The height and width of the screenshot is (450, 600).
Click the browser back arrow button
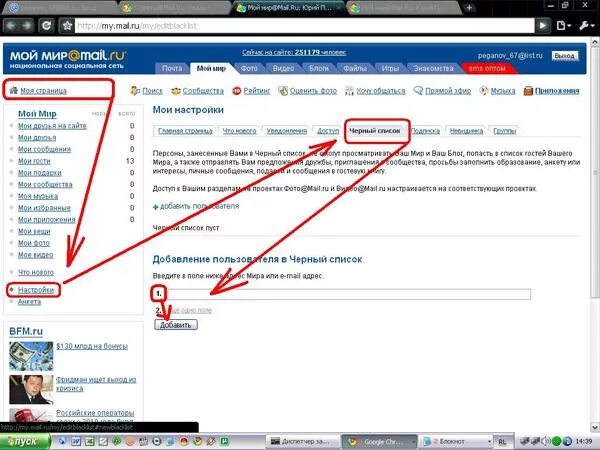point(11,26)
